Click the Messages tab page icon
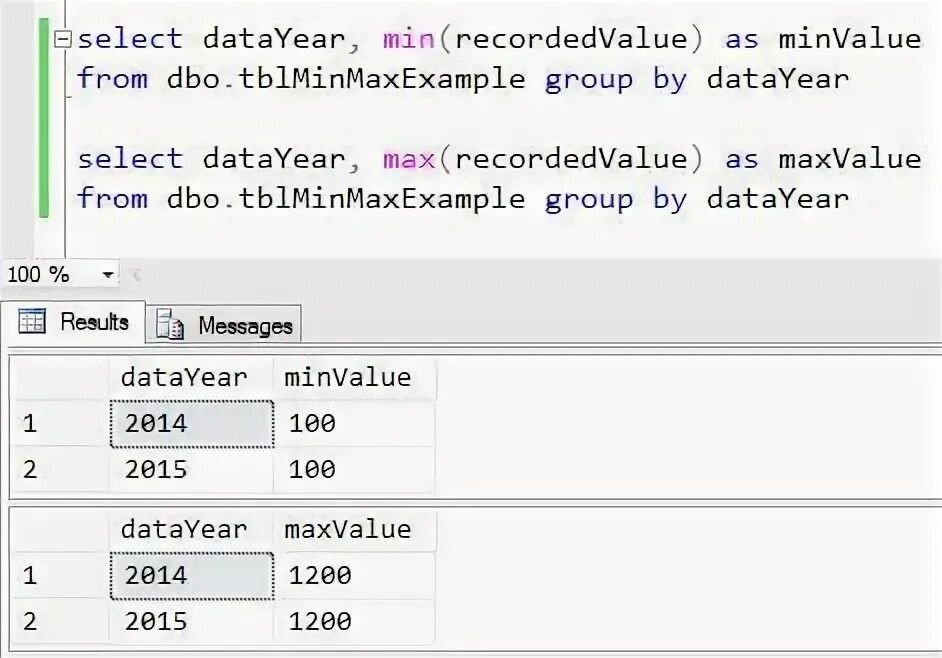The width and height of the screenshot is (942, 658). 171,325
